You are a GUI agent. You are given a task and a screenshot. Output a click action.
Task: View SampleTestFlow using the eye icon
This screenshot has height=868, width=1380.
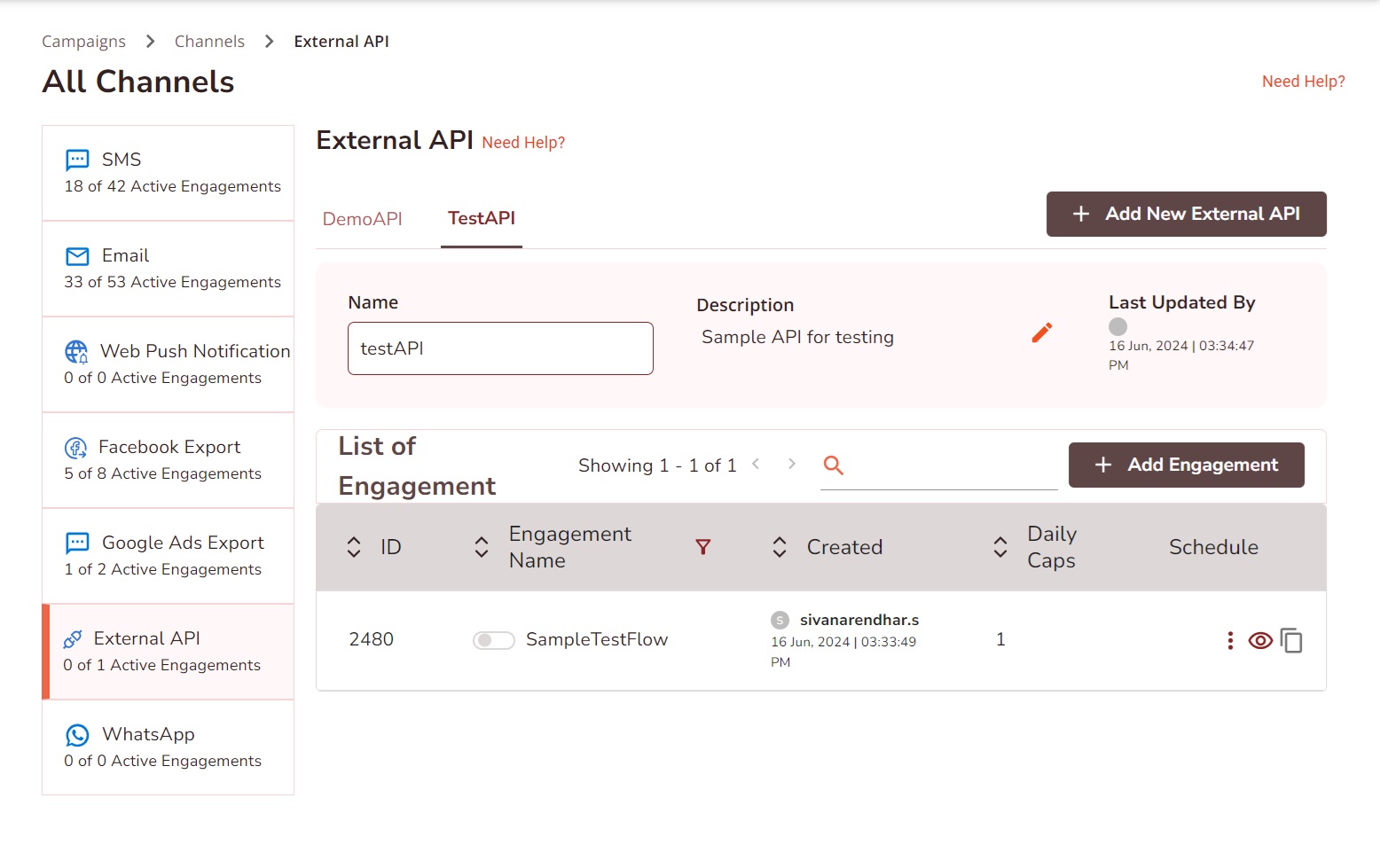(x=1260, y=640)
